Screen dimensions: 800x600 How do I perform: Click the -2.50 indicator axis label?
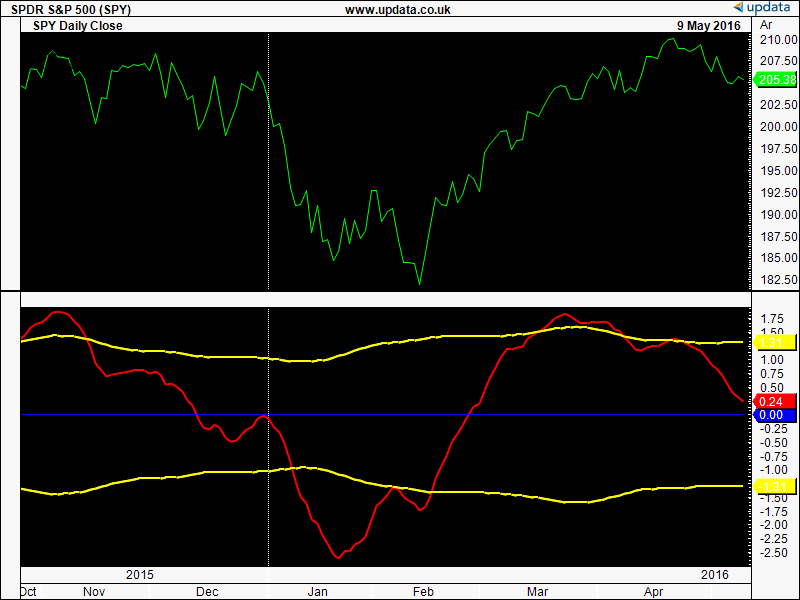[x=773, y=553]
